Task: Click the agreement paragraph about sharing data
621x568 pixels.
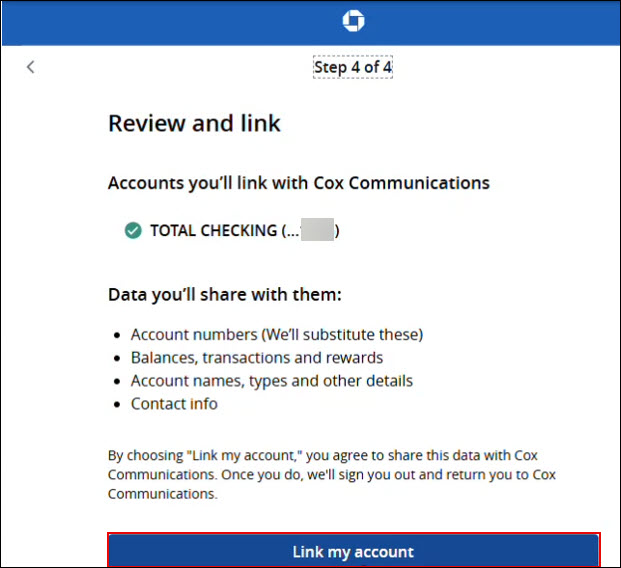Action: pyautogui.click(x=332, y=475)
